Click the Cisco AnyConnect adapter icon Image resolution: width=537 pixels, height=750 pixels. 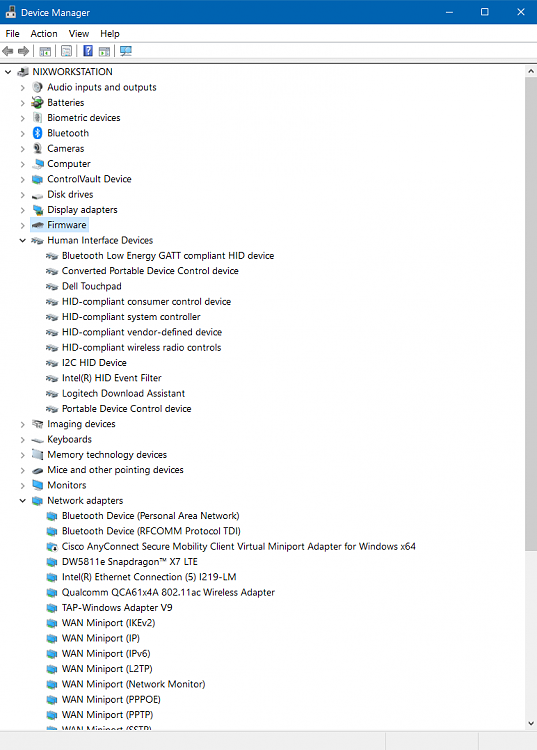52,546
